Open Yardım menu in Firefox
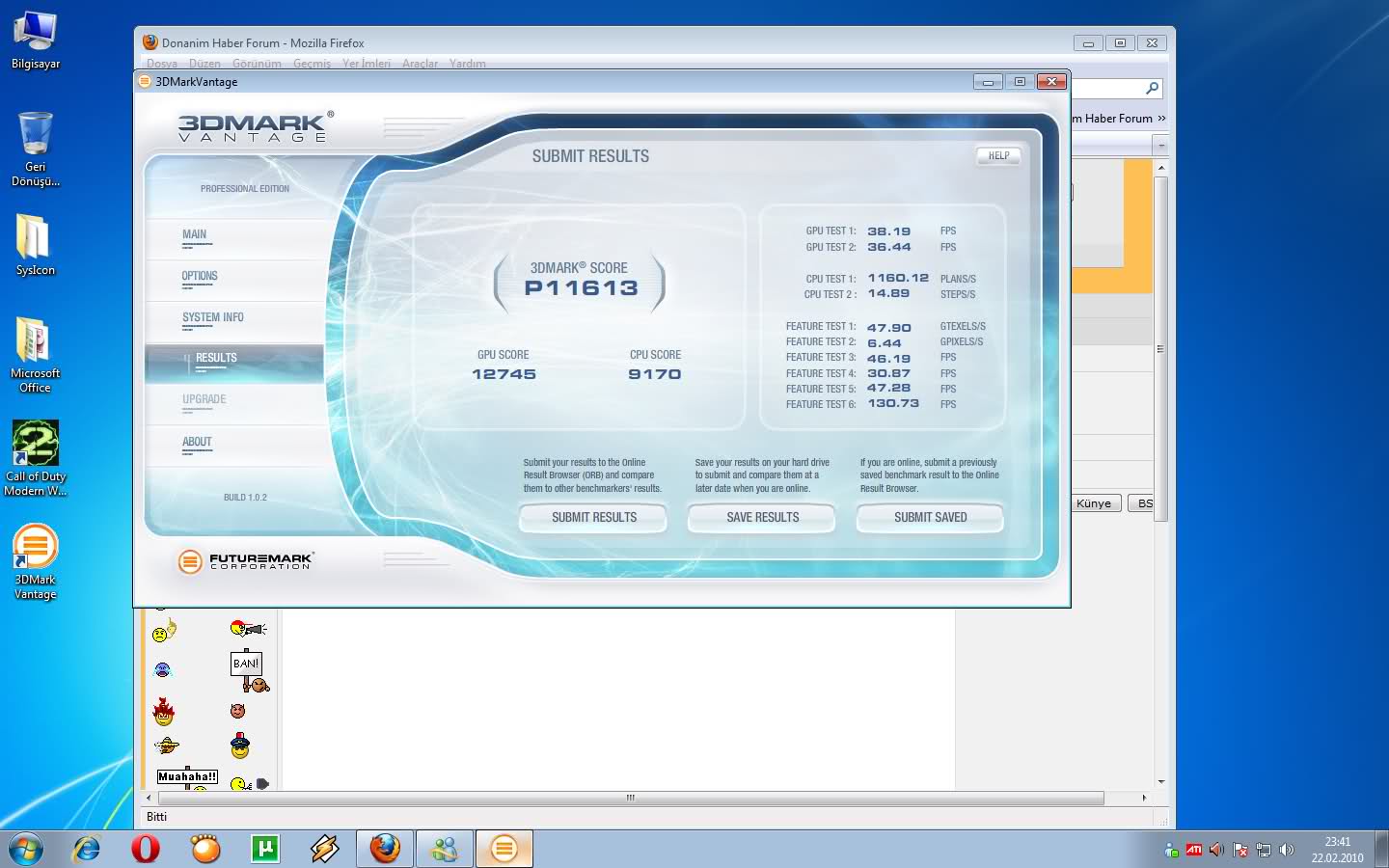Screen dimensions: 1389x868 point(467,64)
